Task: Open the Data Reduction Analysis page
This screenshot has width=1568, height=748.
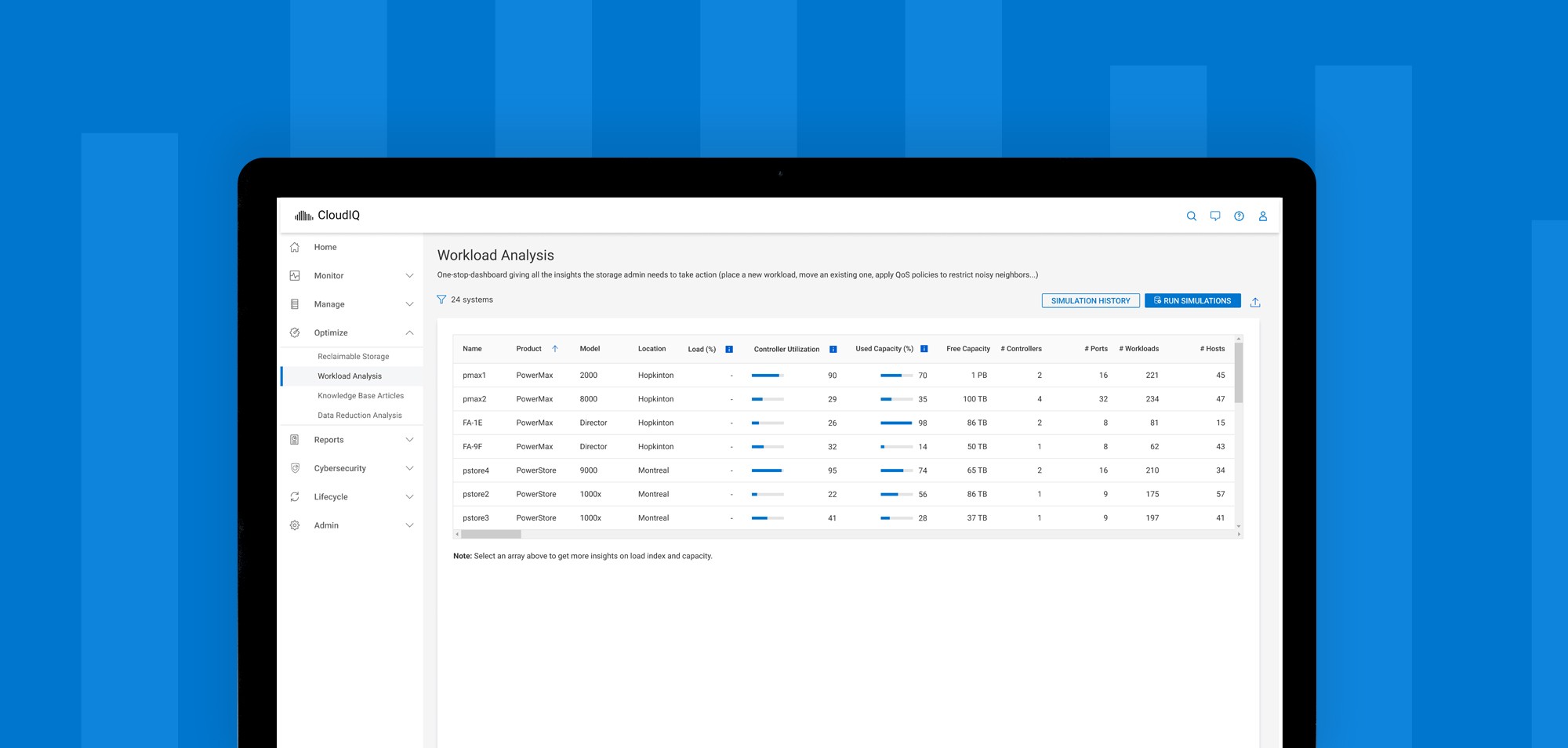Action: [x=359, y=415]
